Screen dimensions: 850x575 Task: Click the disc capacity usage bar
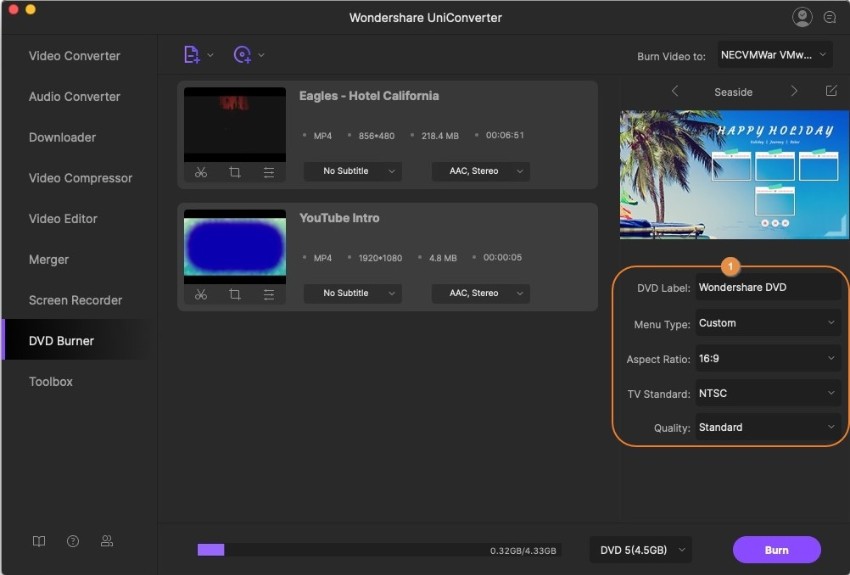(379, 550)
